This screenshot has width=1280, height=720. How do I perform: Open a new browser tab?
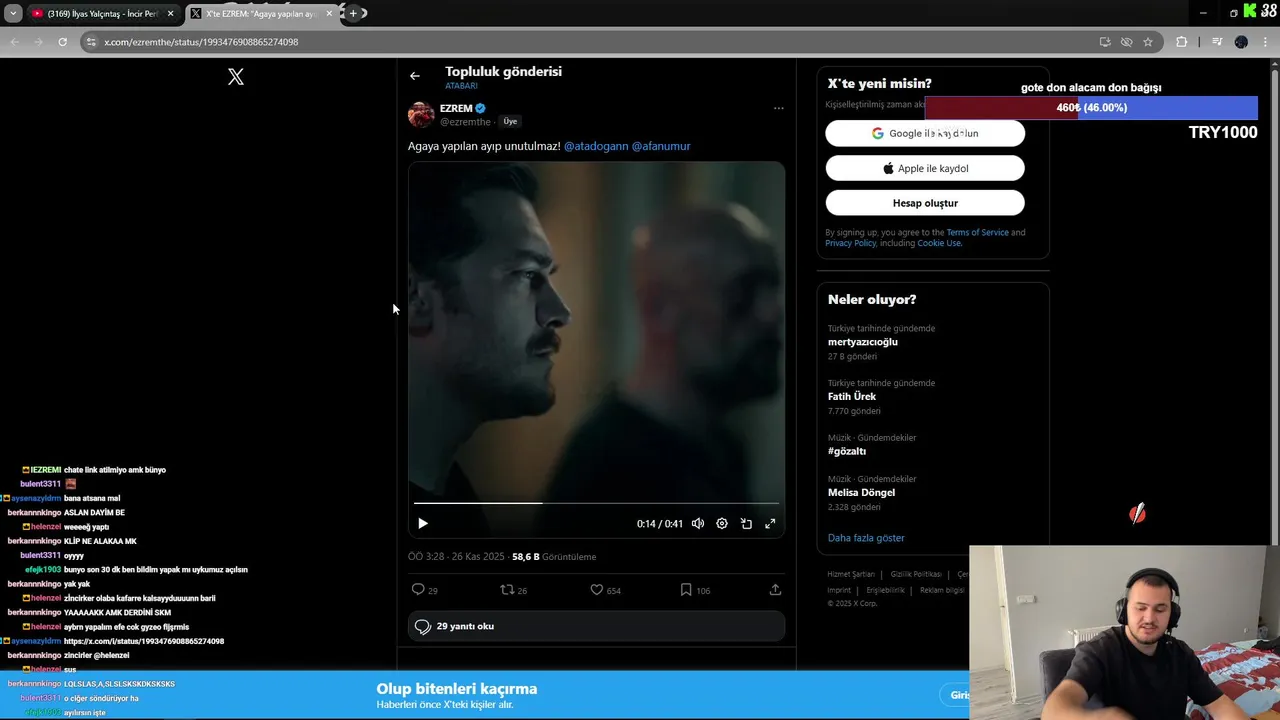click(x=353, y=14)
